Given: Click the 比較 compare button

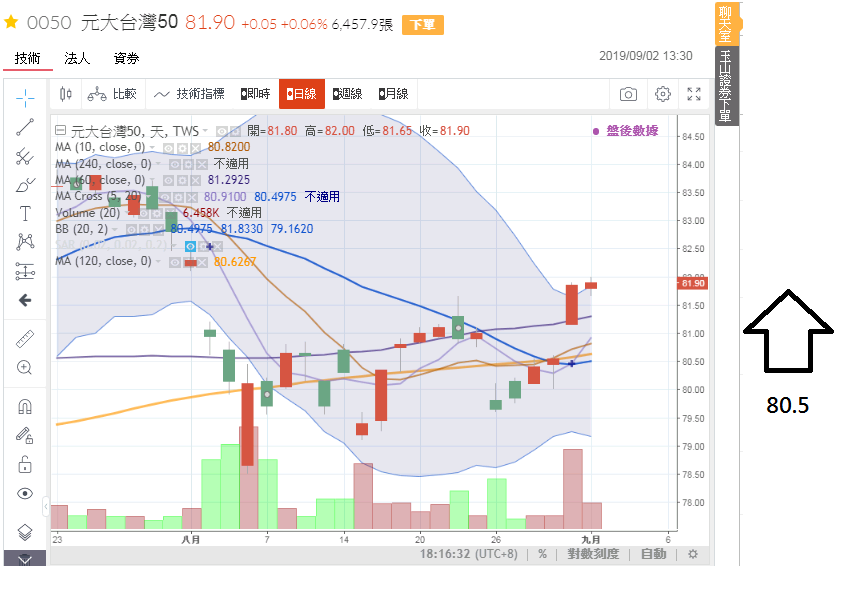Looking at the screenshot, I should point(112,94).
